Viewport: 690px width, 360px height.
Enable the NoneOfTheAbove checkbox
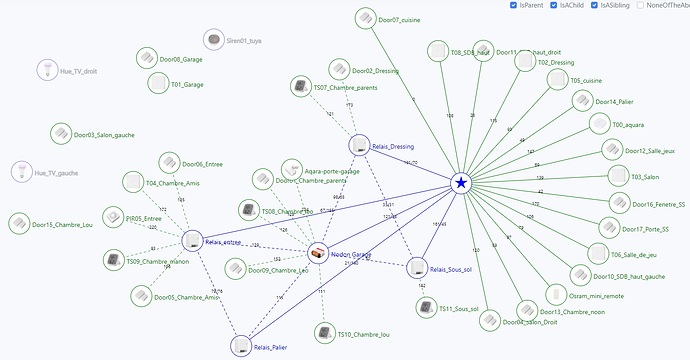click(x=640, y=5)
